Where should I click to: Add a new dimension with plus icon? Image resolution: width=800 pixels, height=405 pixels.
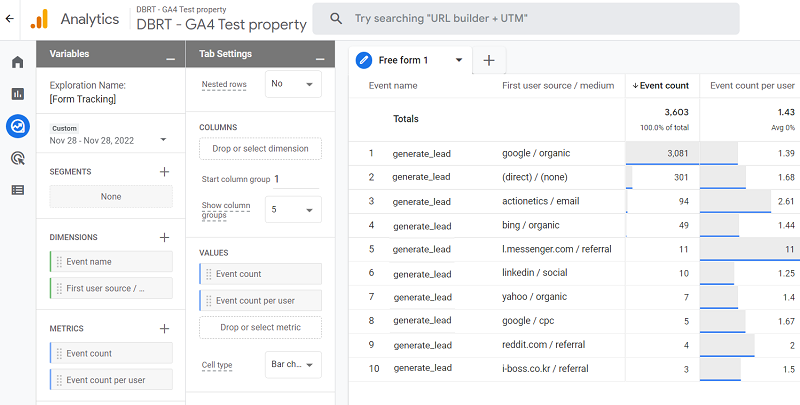click(164, 237)
